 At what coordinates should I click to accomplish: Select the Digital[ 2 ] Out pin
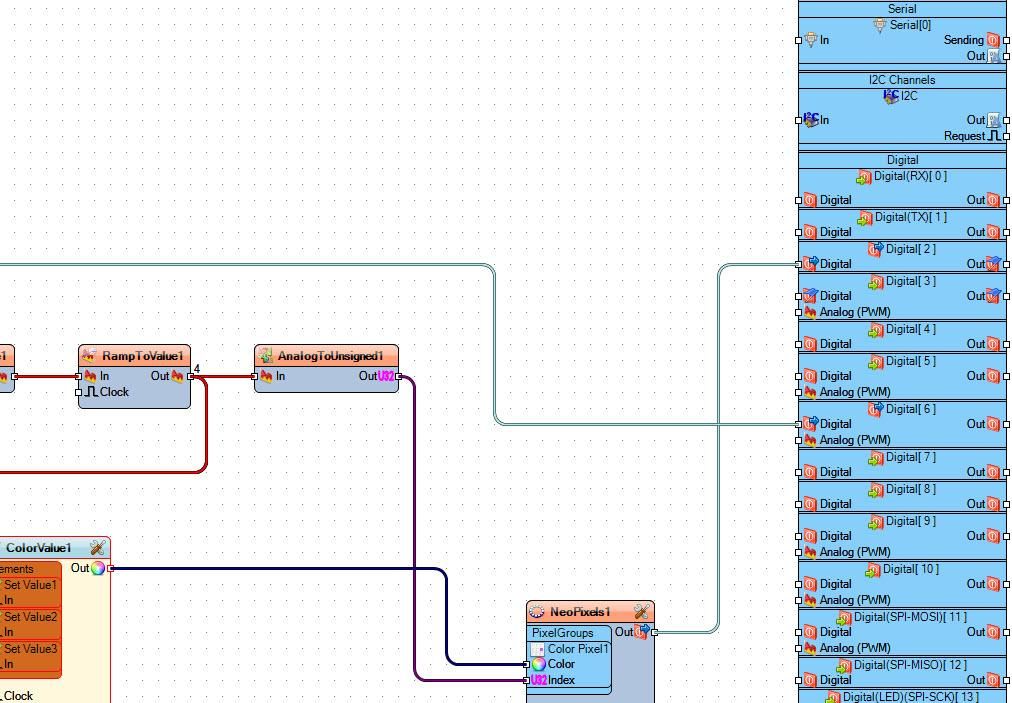[x=1006, y=264]
